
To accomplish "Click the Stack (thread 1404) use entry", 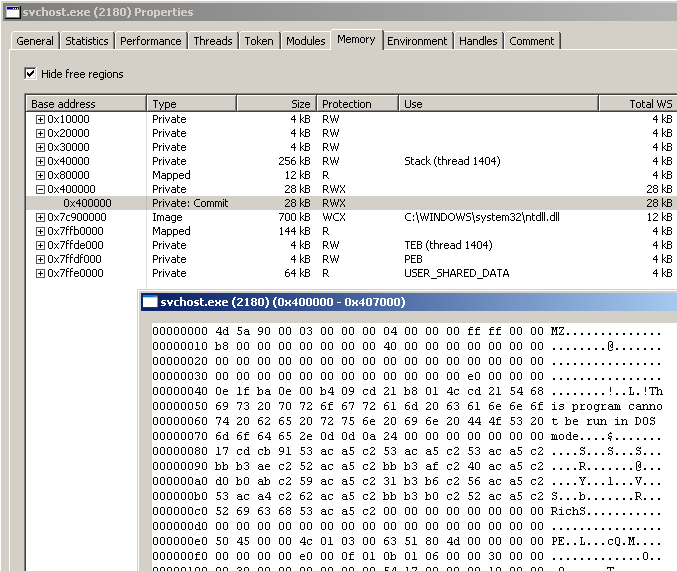I will click(x=452, y=161).
